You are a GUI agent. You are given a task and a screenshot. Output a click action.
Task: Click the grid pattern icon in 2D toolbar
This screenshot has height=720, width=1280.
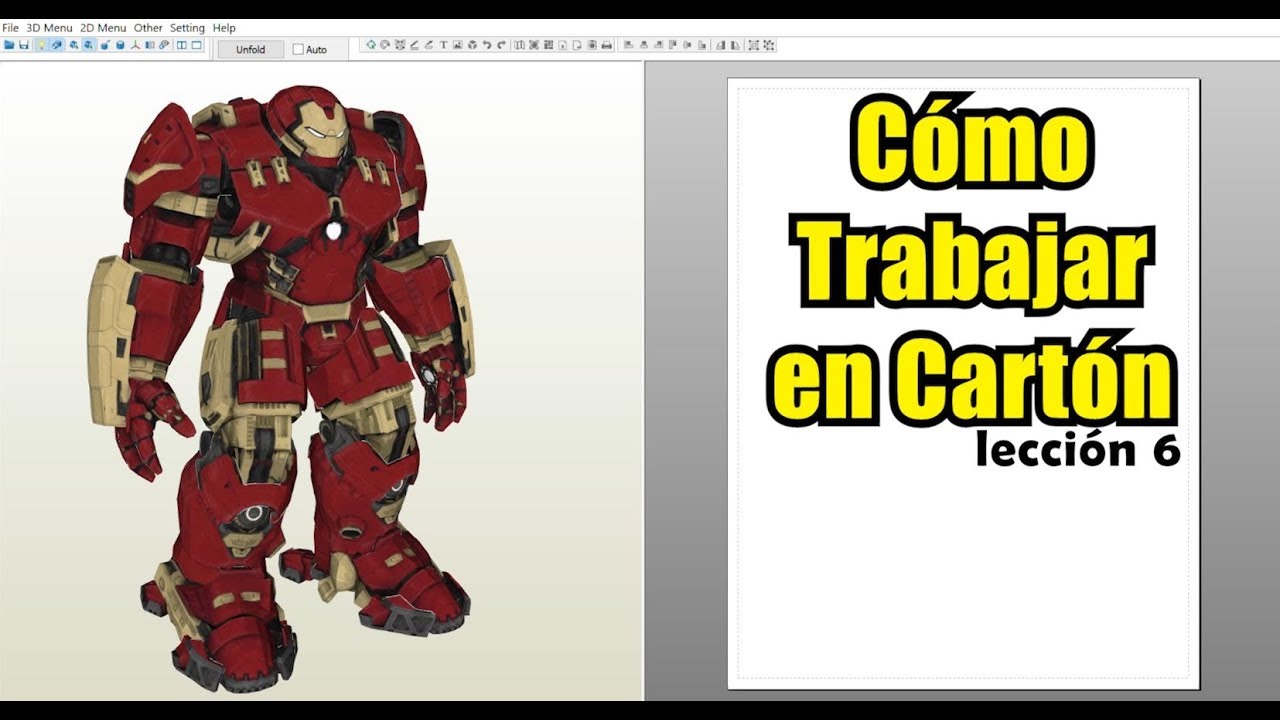[x=548, y=45]
